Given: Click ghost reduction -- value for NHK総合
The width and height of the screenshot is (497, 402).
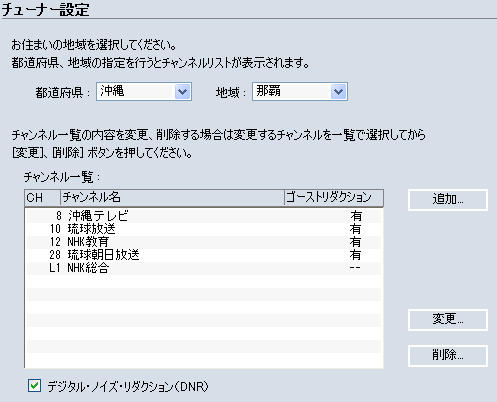Looking at the screenshot, I should tap(355, 268).
